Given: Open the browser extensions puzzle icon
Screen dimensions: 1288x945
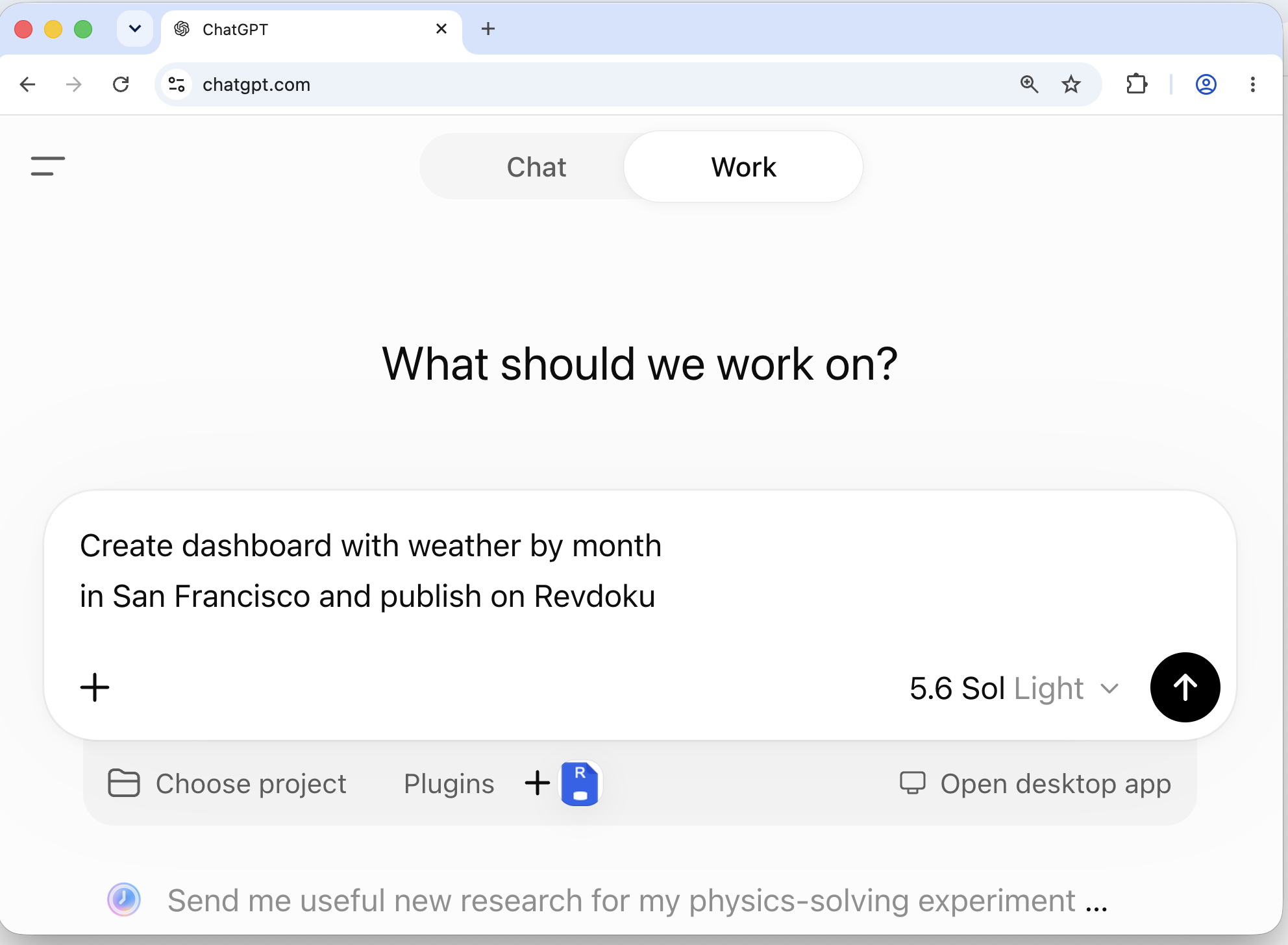Looking at the screenshot, I should [x=1137, y=84].
